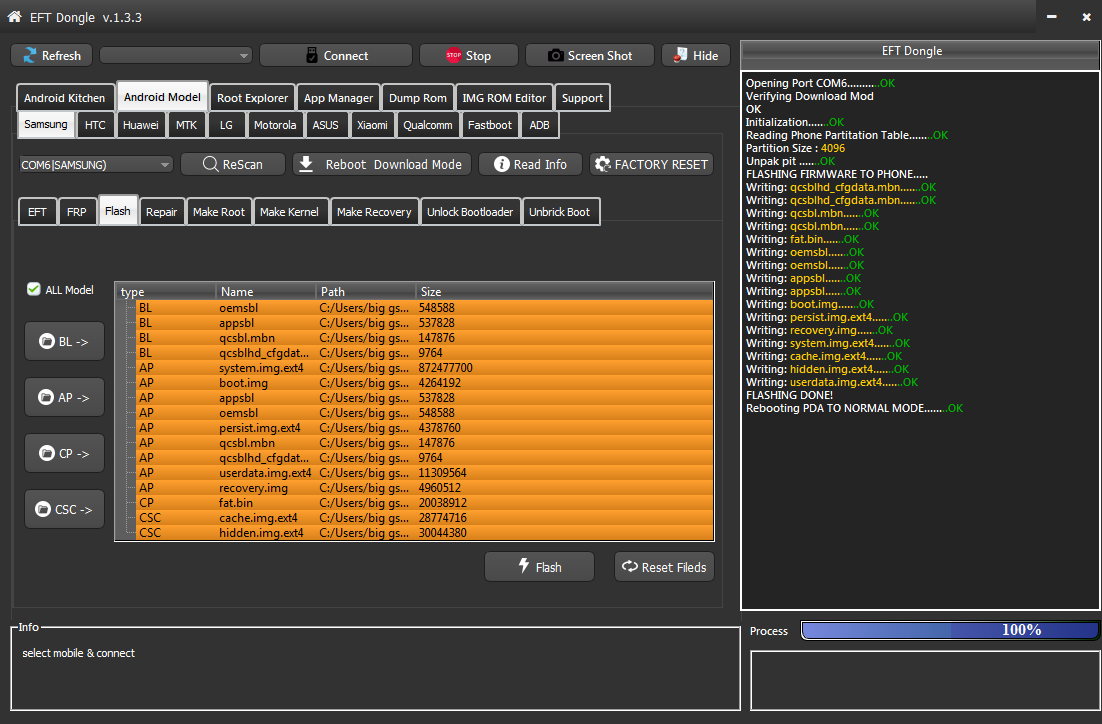Switch to the Android Model tab
1102x724 pixels.
(162, 97)
